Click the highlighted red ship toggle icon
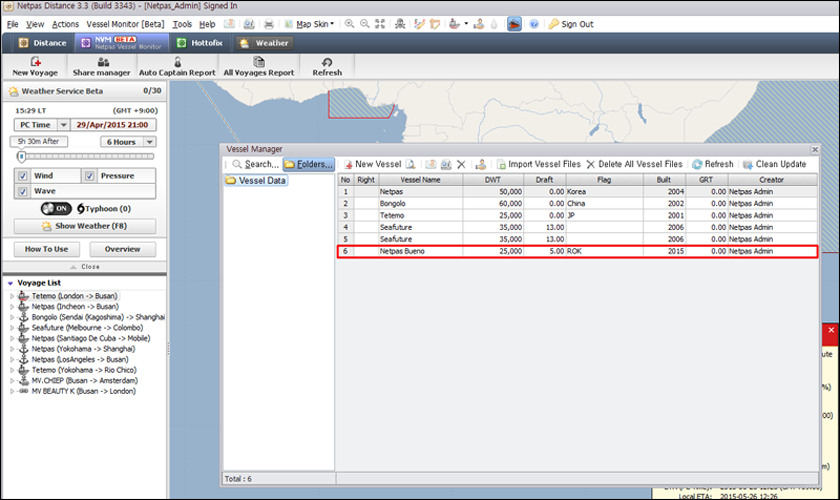The width and height of the screenshot is (840, 500). 514,24
